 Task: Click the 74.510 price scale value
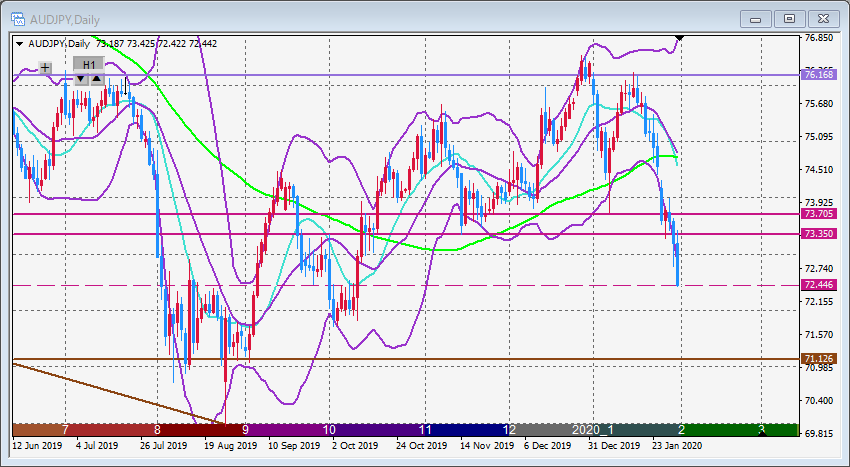pyautogui.click(x=818, y=170)
